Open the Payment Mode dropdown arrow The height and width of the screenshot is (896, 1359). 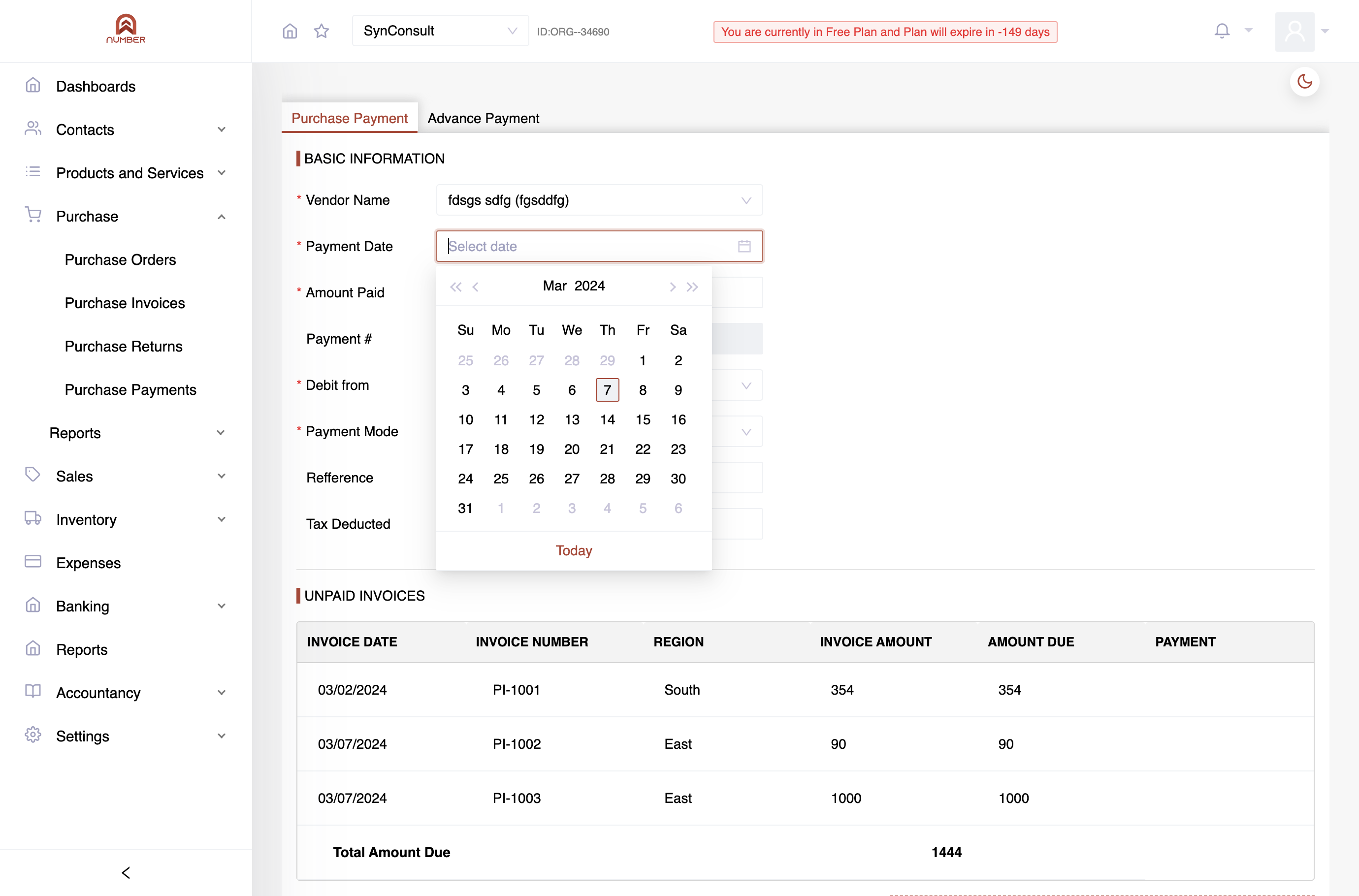click(x=746, y=432)
